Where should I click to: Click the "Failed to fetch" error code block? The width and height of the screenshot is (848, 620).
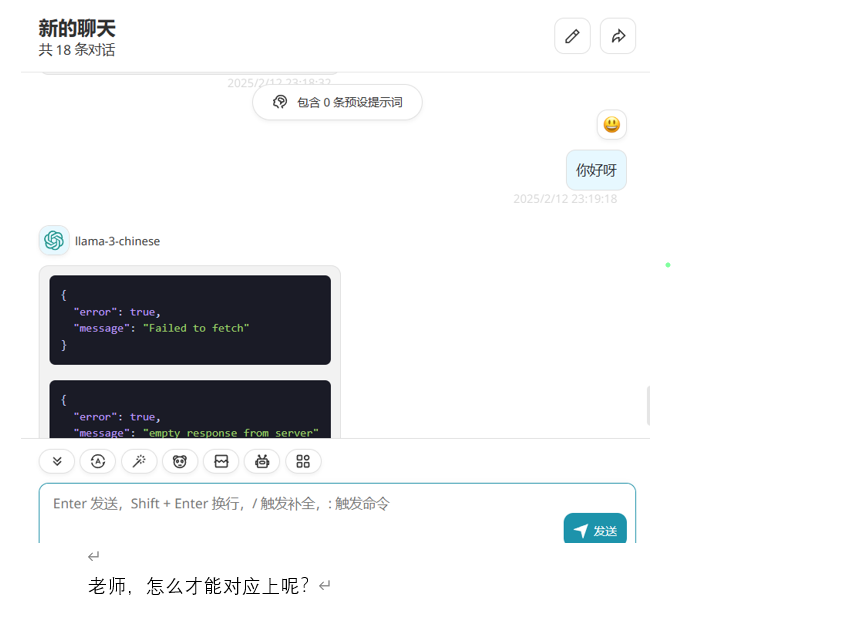tap(190, 320)
